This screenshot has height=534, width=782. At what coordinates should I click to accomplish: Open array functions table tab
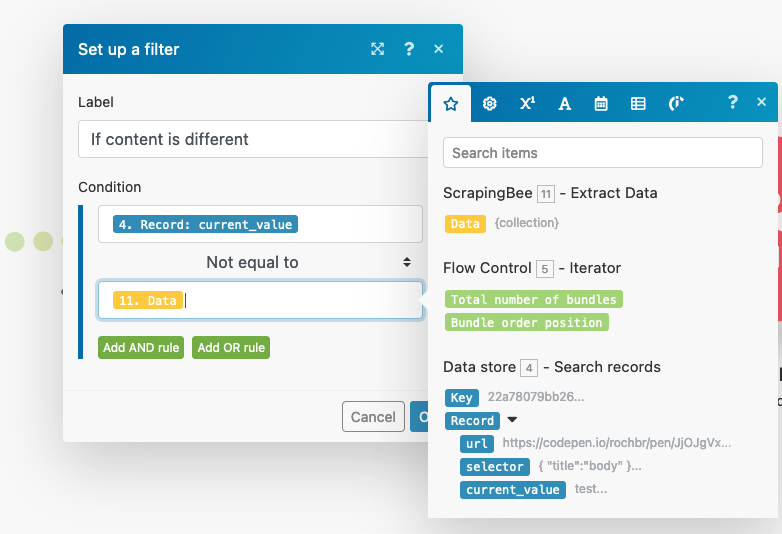click(638, 103)
